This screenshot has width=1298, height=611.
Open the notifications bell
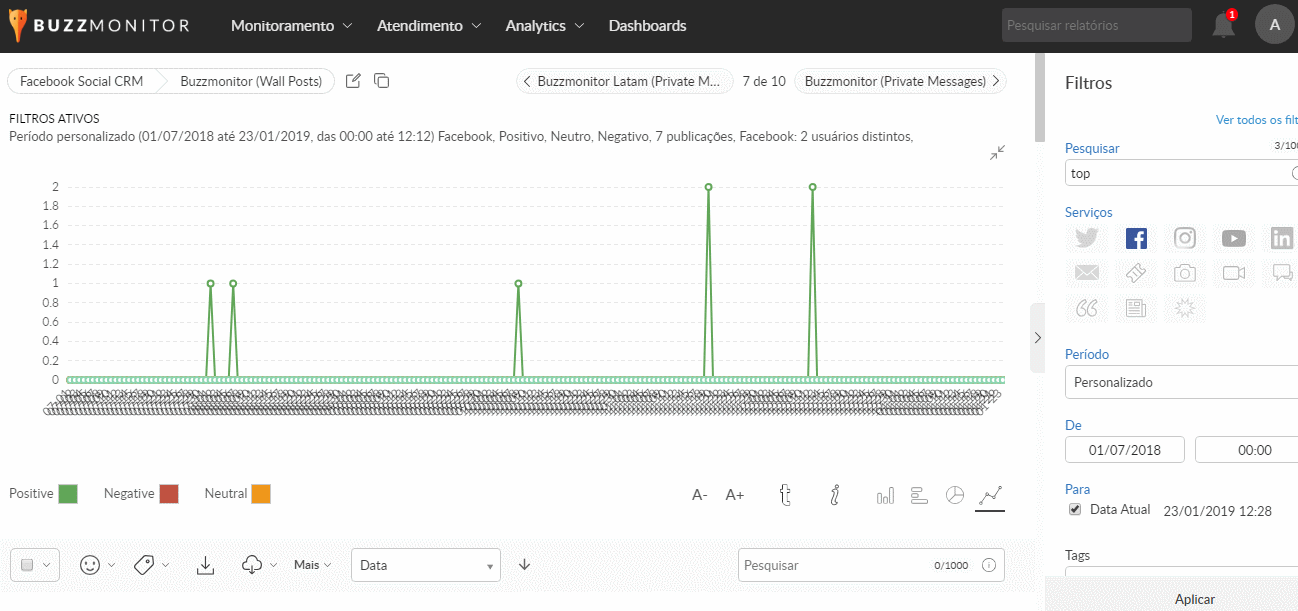coord(1223,26)
